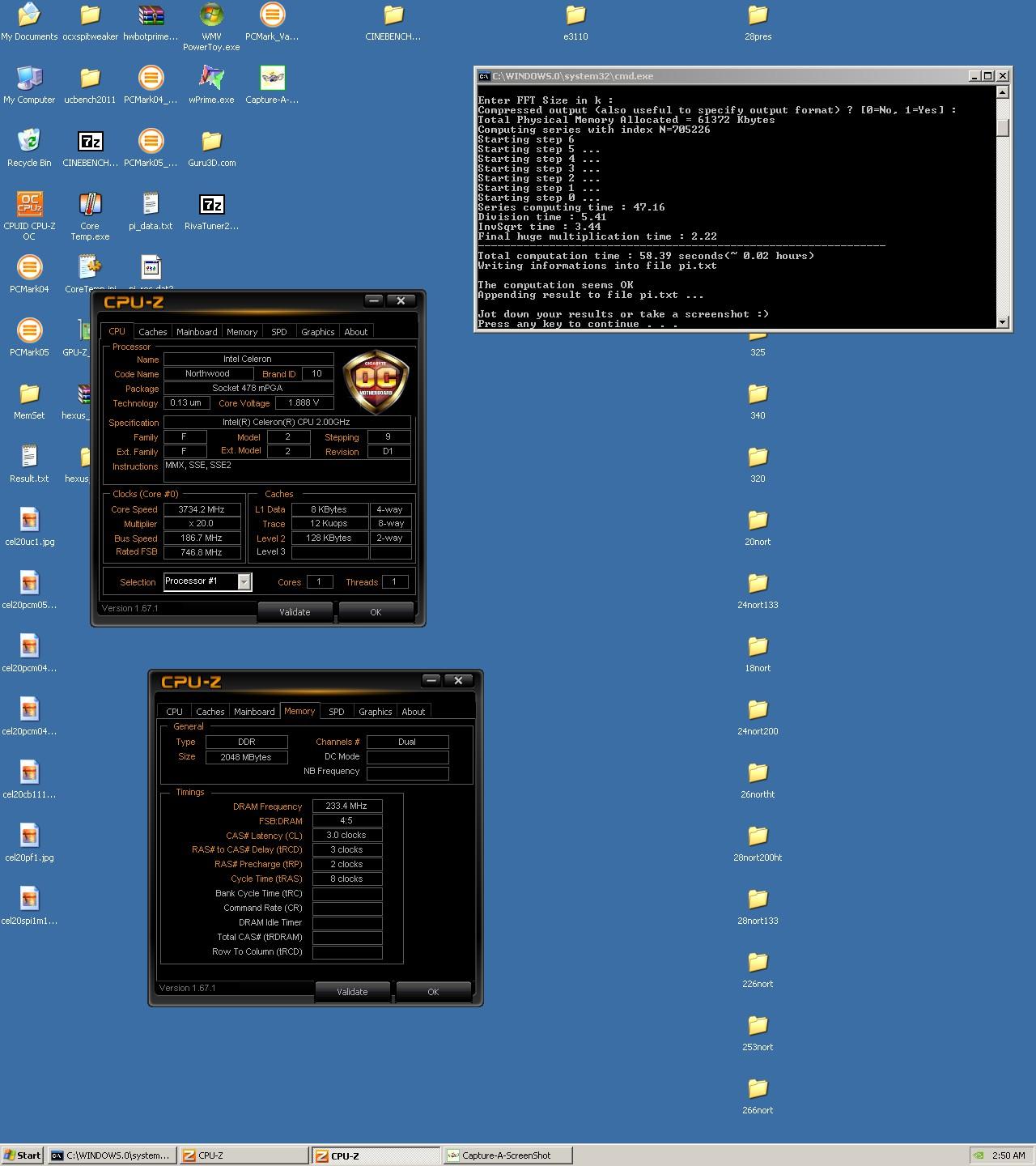The width and height of the screenshot is (1036, 1166).
Task: Switch to CPU tab in lower CPU-Z window
Action: click(174, 712)
